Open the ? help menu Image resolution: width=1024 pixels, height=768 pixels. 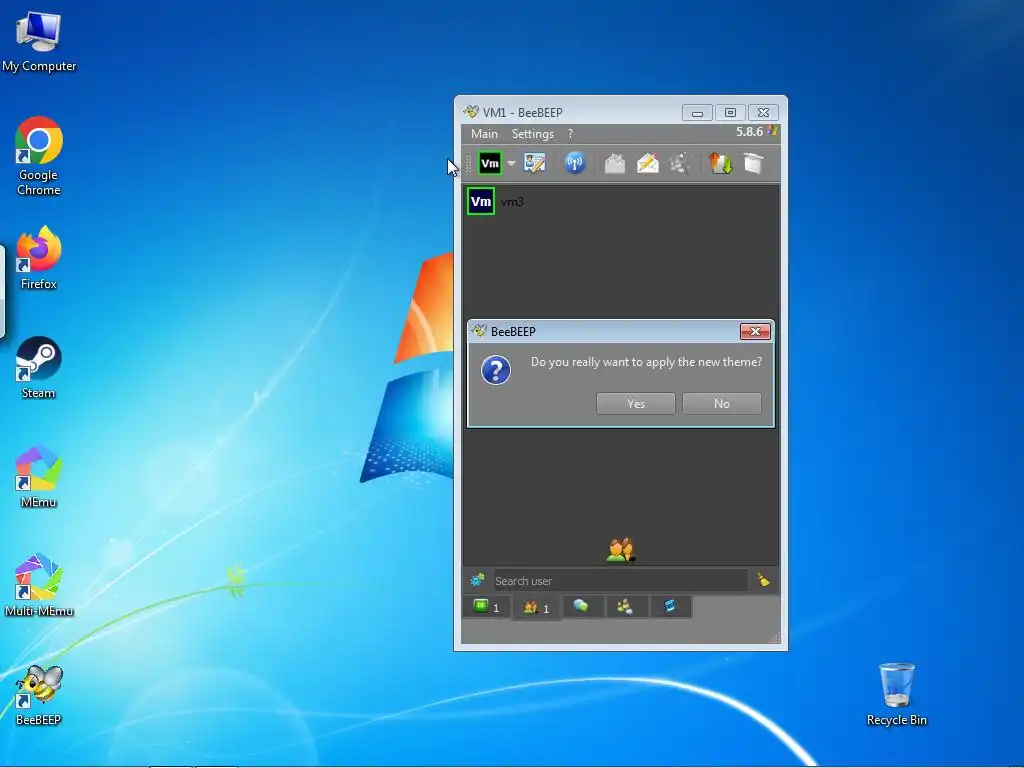(x=570, y=134)
